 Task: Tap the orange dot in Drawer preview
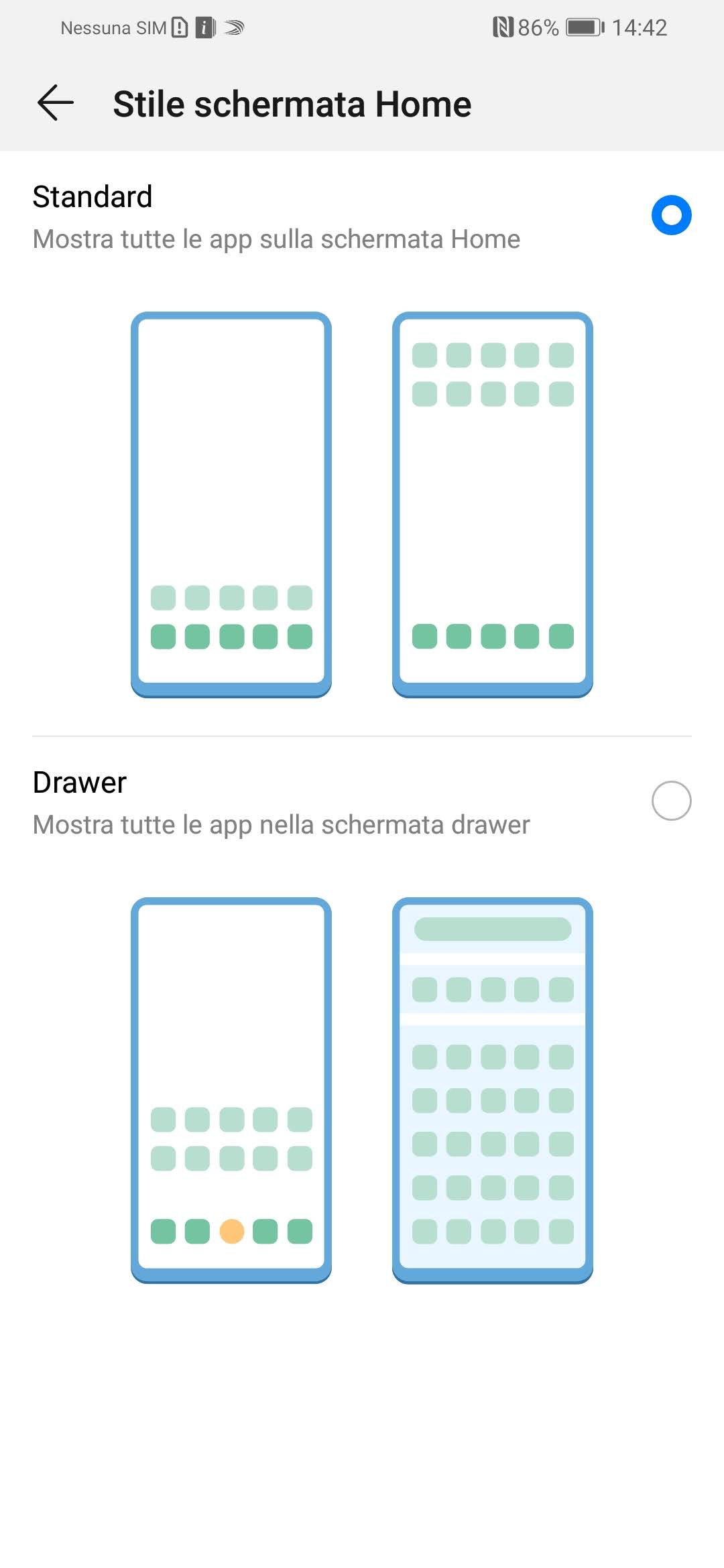click(x=231, y=1231)
